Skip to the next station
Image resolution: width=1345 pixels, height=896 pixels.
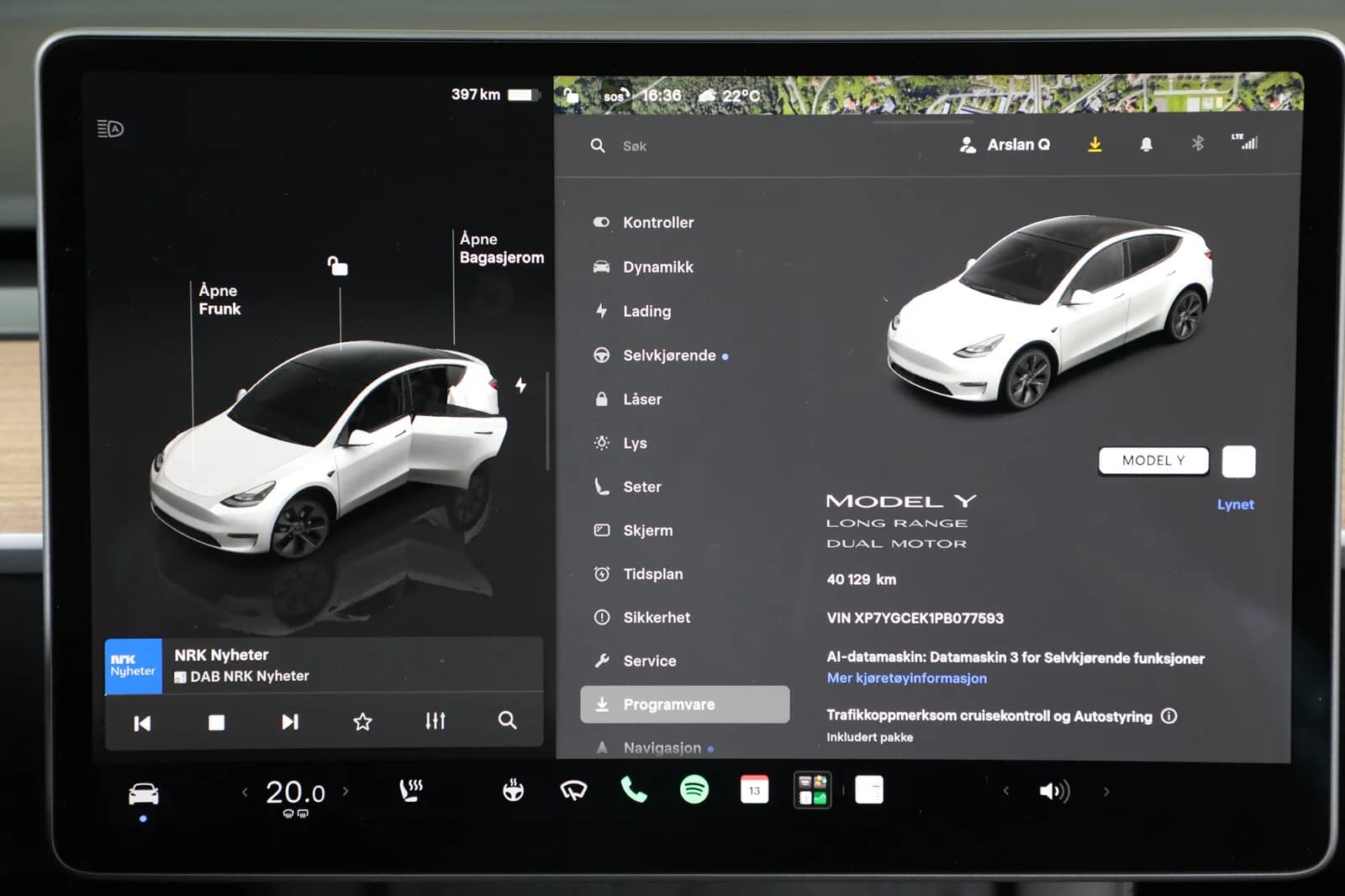(x=290, y=722)
